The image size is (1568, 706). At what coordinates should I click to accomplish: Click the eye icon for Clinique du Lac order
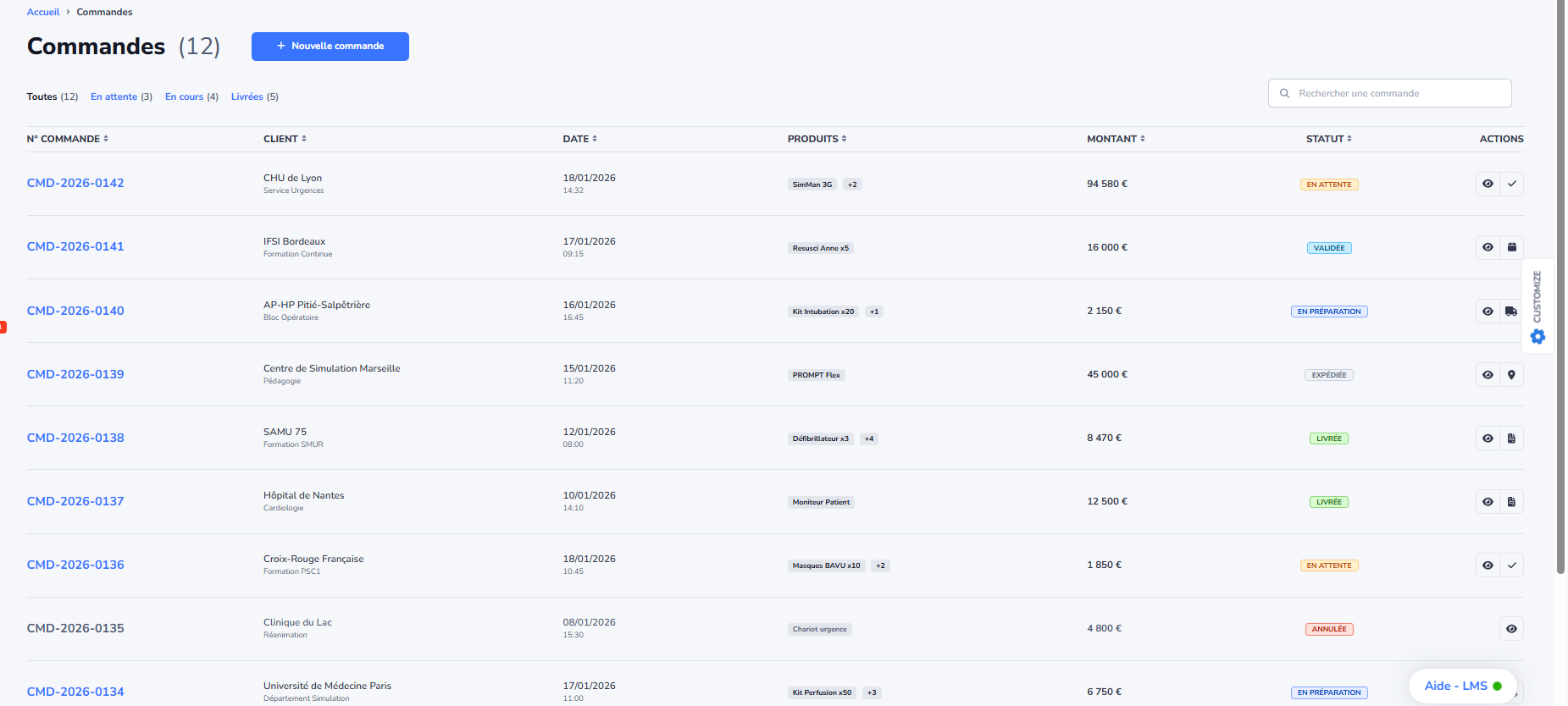click(x=1511, y=629)
